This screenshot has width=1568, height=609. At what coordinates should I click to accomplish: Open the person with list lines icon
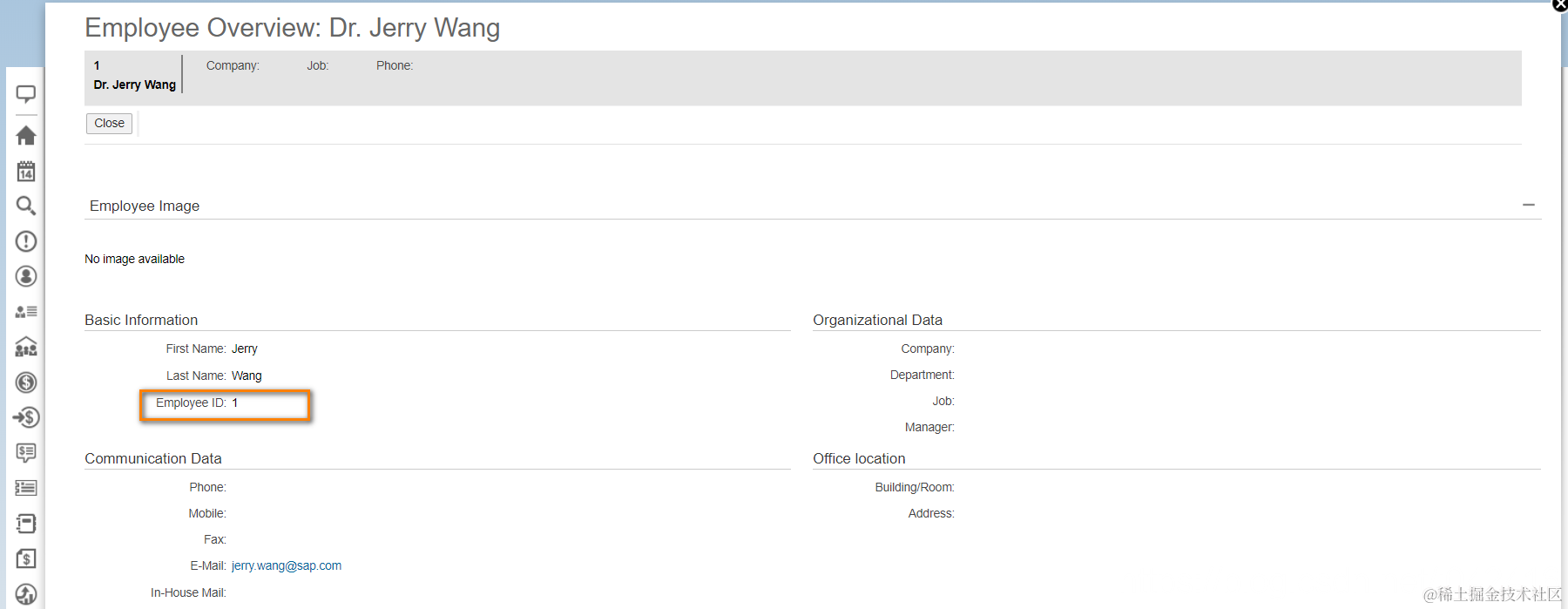click(26, 311)
